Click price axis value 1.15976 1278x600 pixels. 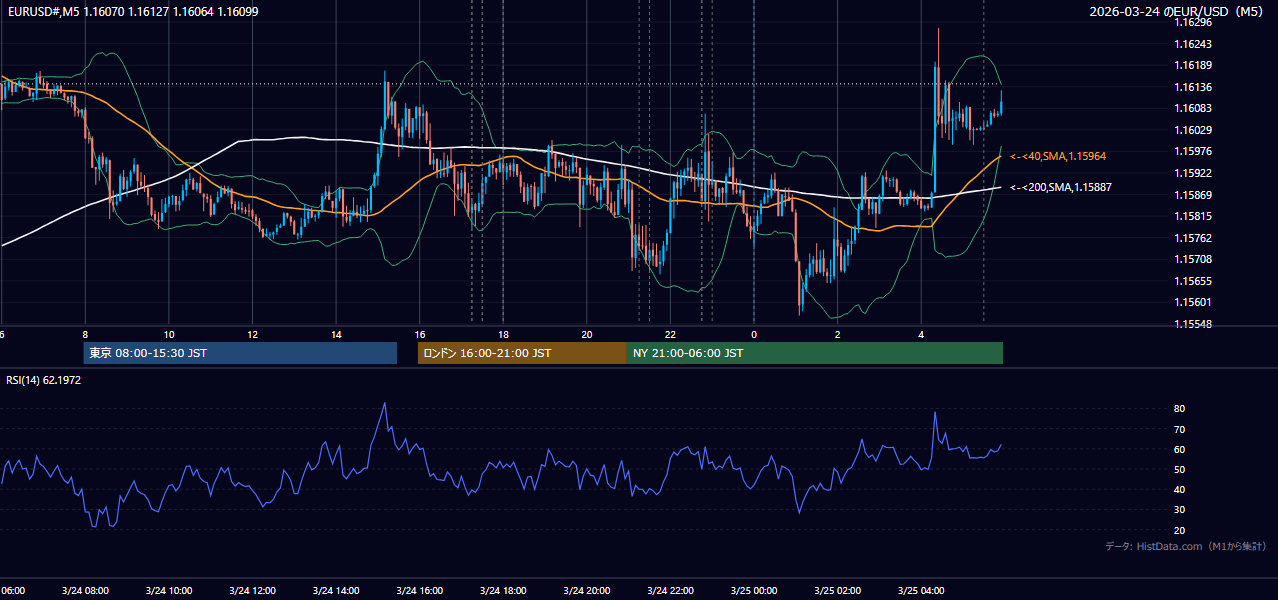point(1195,151)
